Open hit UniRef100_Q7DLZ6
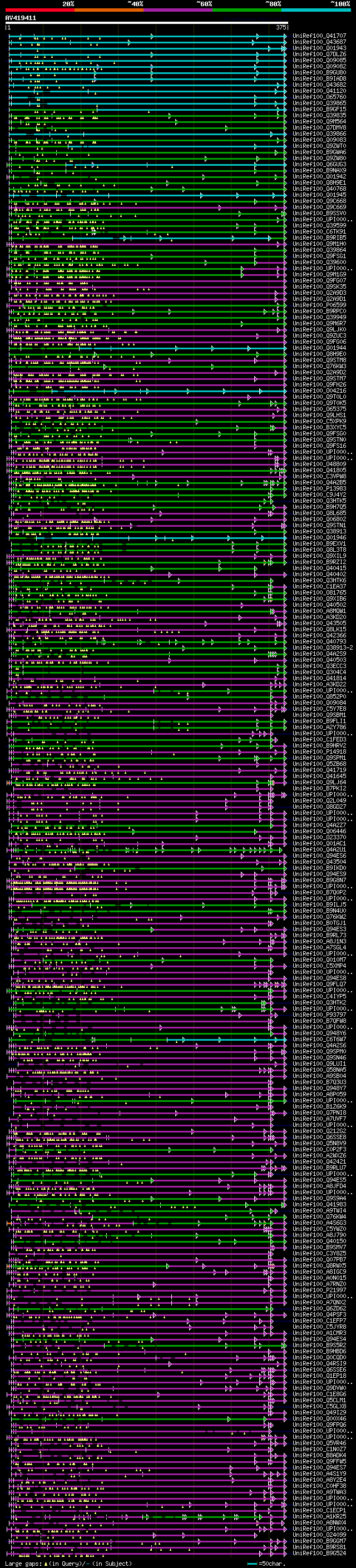 (319, 54)
